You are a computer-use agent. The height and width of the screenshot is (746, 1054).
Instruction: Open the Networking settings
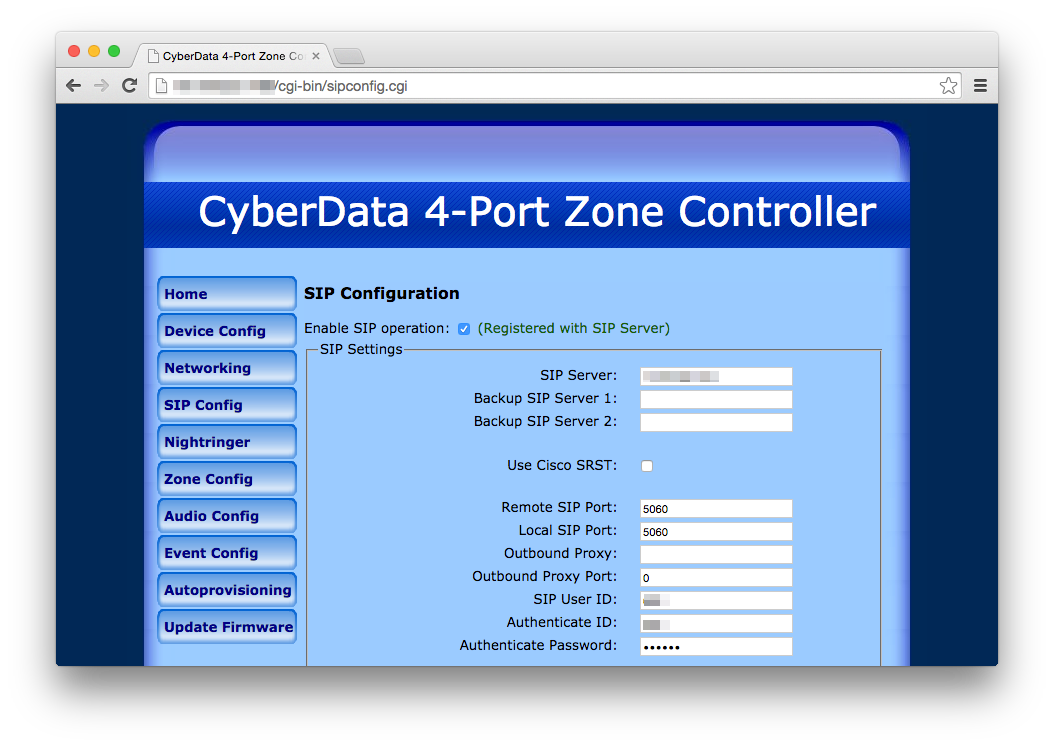pyautogui.click(x=226, y=367)
